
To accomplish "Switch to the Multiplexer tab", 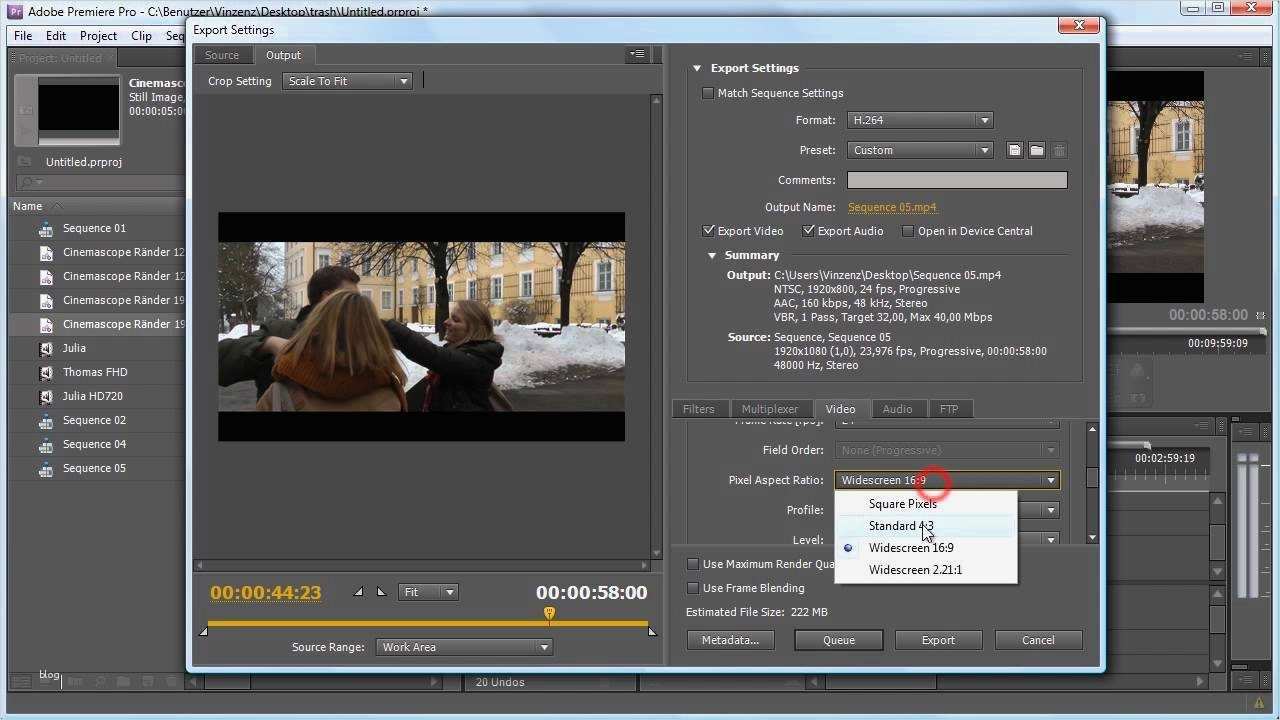I will tap(771, 408).
